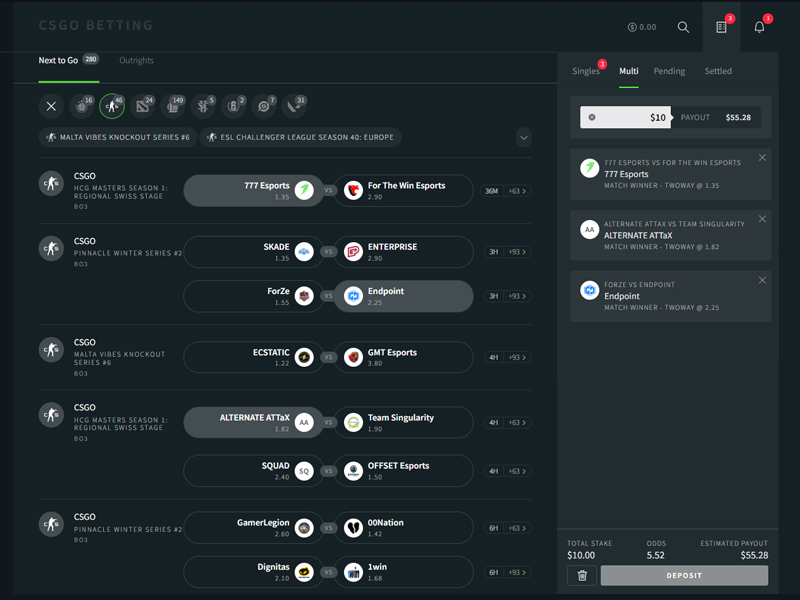800x600 pixels.
Task: Open the Singles bet slip tab
Action: [586, 71]
